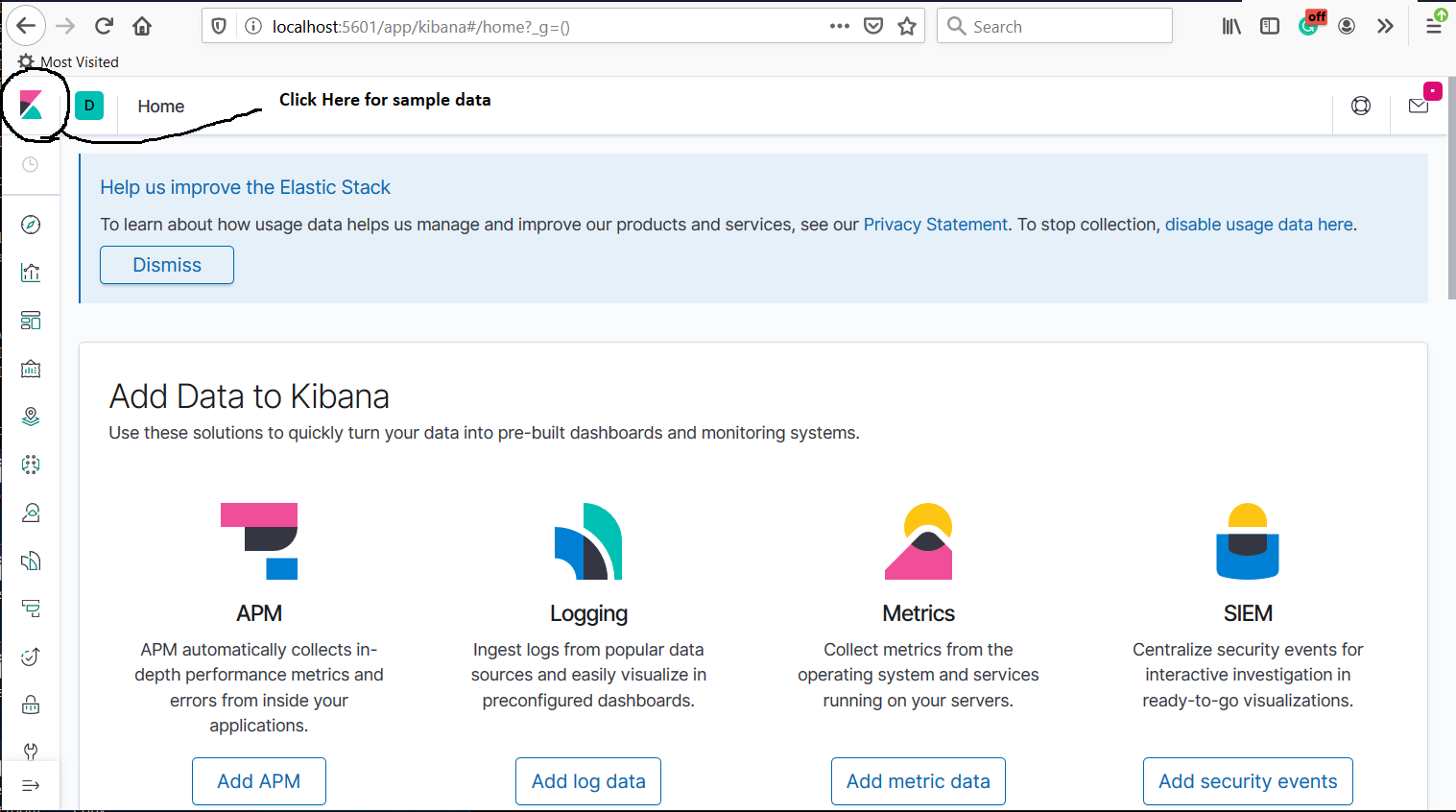This screenshot has height=812, width=1456.
Task: Open the Firefox hamburger menu
Action: point(1434,26)
